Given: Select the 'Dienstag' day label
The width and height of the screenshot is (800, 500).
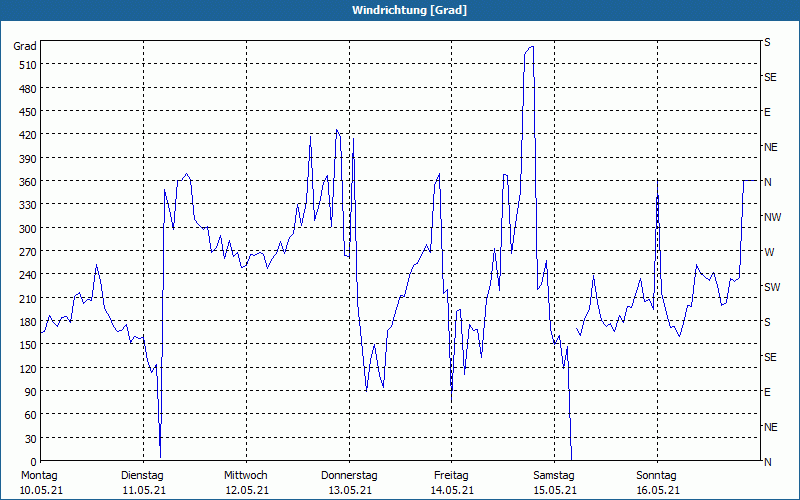Looking at the screenshot, I should coord(142,476).
